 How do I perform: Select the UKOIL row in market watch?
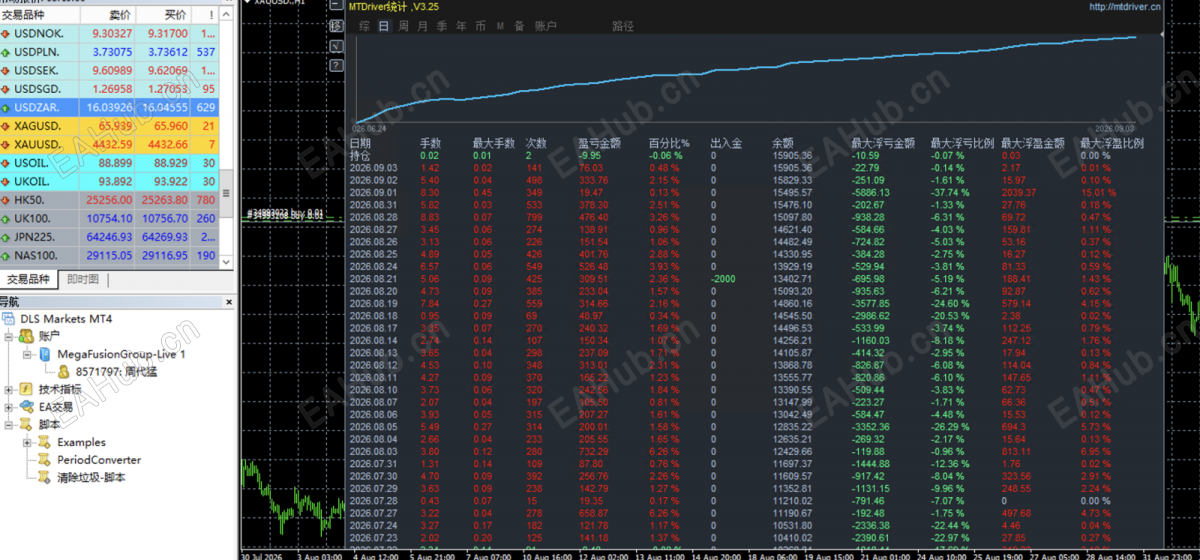point(110,182)
